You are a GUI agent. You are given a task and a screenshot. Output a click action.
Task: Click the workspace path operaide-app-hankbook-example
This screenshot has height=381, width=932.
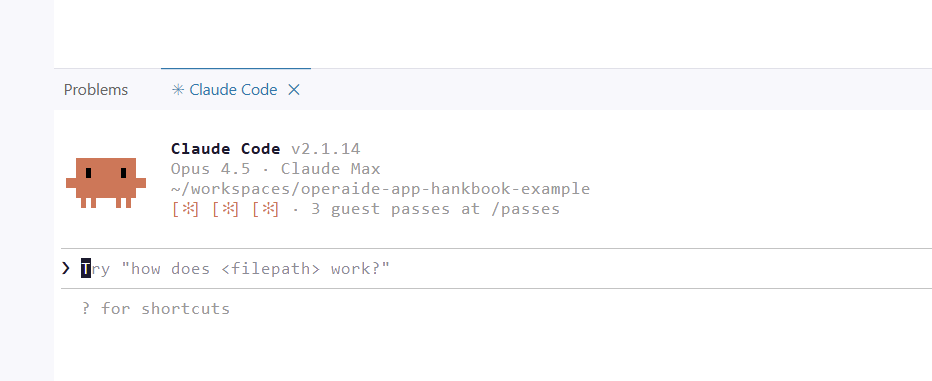[x=380, y=189]
